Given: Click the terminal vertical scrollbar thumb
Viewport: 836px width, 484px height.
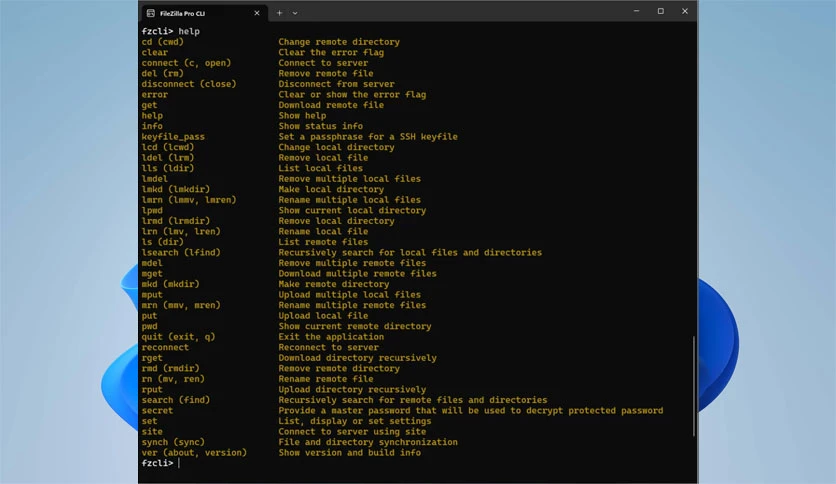Looking at the screenshot, I should tap(694, 386).
